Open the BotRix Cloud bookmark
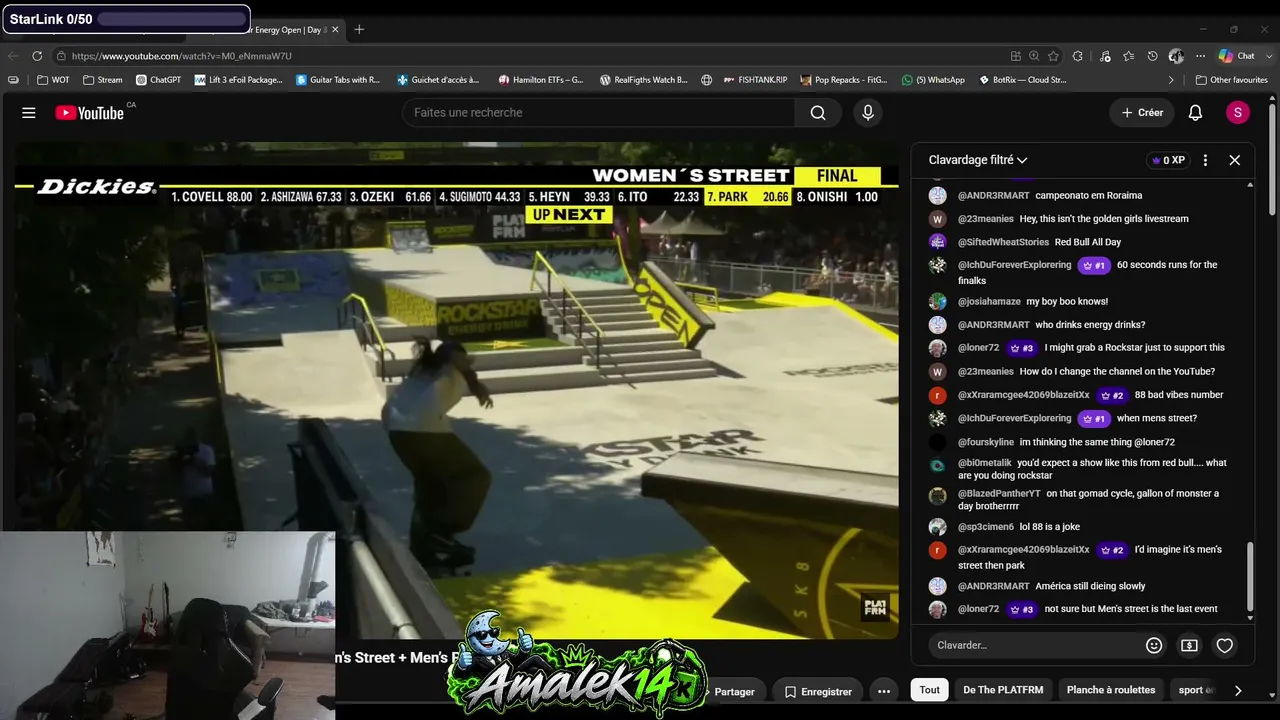This screenshot has height=720, width=1280. click(1022, 80)
